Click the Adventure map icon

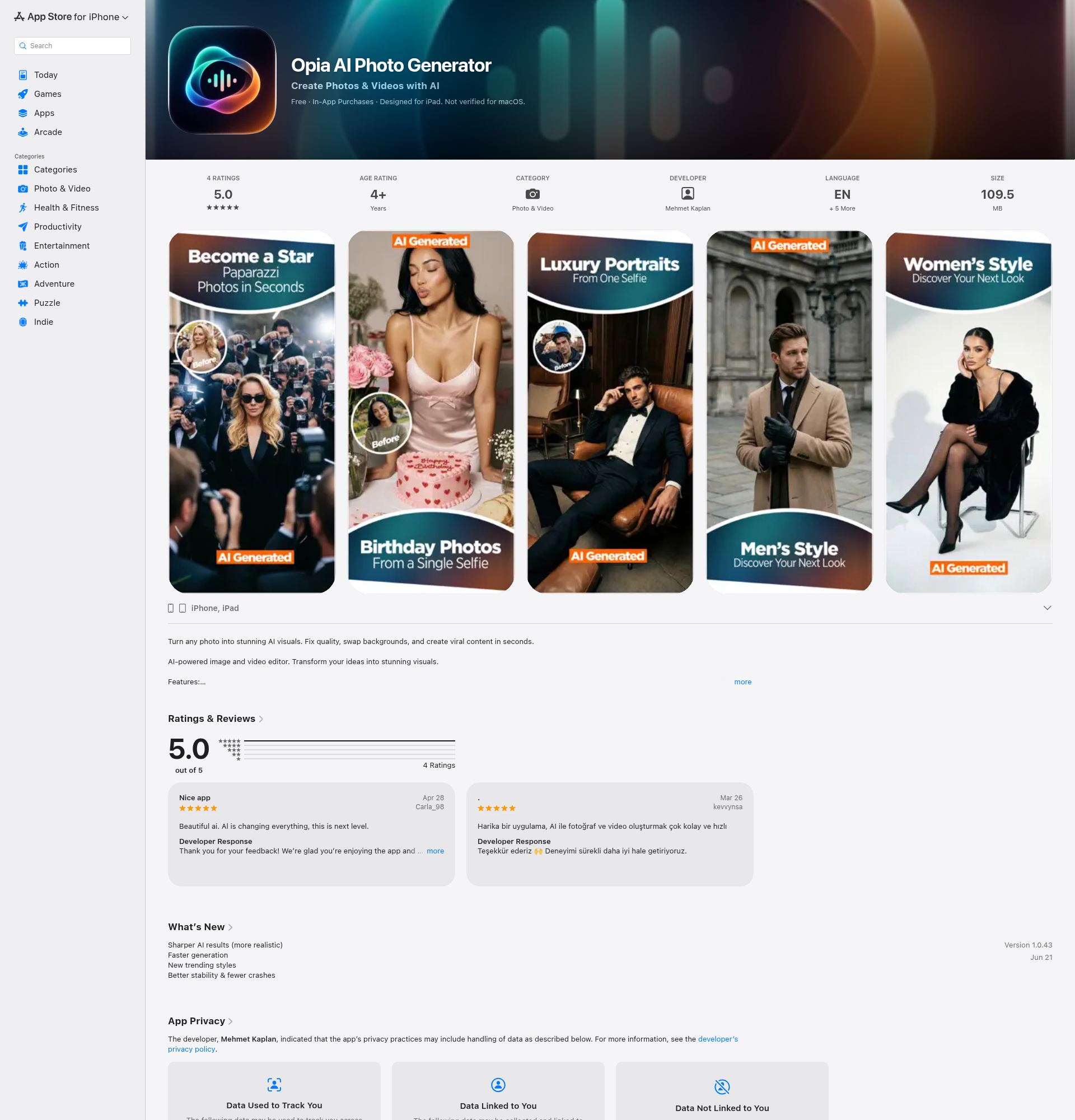click(x=23, y=284)
